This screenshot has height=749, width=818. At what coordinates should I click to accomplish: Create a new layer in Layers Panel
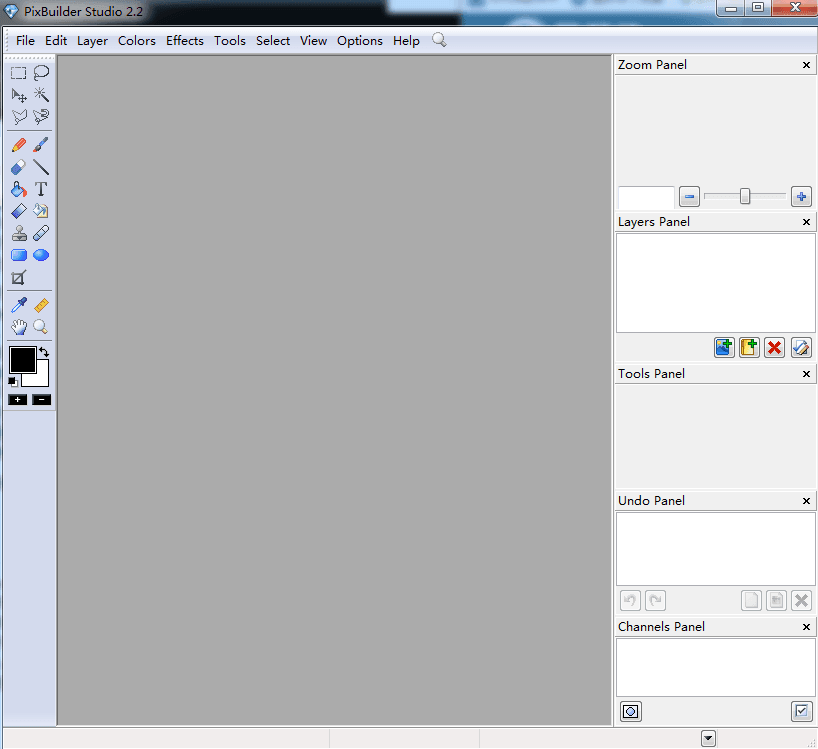coord(749,347)
